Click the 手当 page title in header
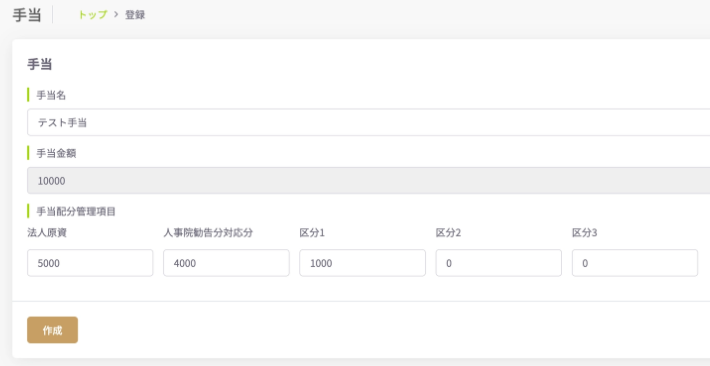The width and height of the screenshot is (710, 366). click(27, 15)
